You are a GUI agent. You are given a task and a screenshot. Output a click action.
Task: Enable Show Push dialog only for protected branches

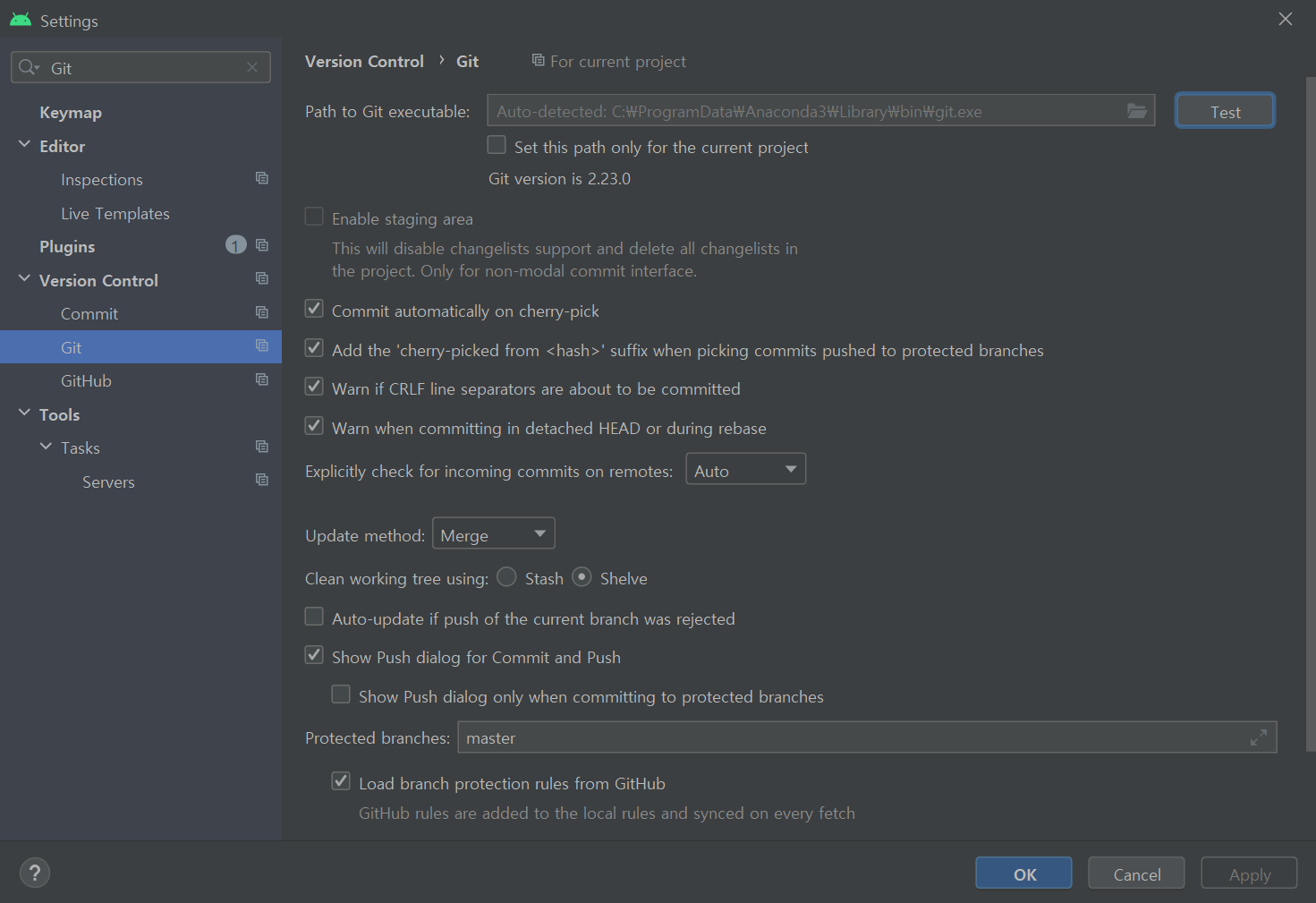pos(341,694)
